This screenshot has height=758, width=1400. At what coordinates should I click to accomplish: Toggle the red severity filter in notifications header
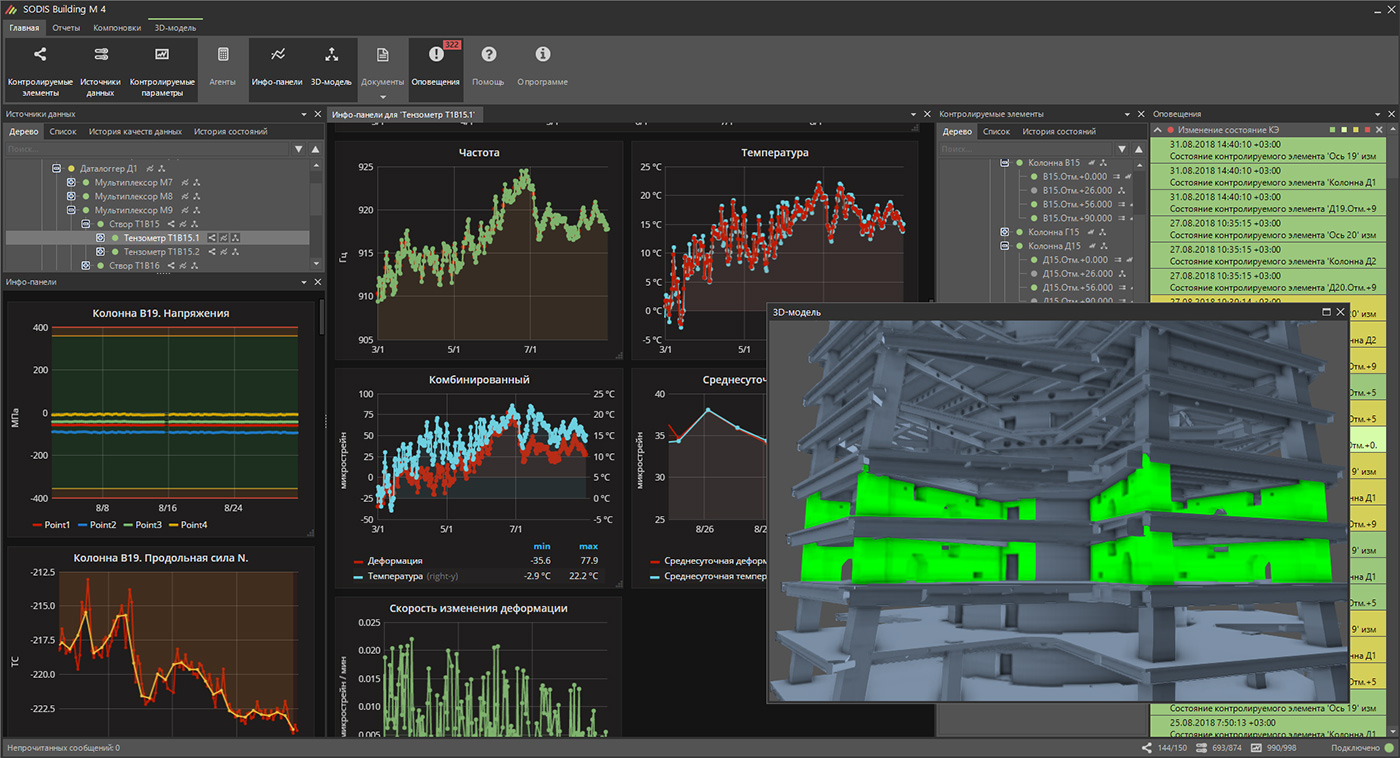tap(1368, 130)
